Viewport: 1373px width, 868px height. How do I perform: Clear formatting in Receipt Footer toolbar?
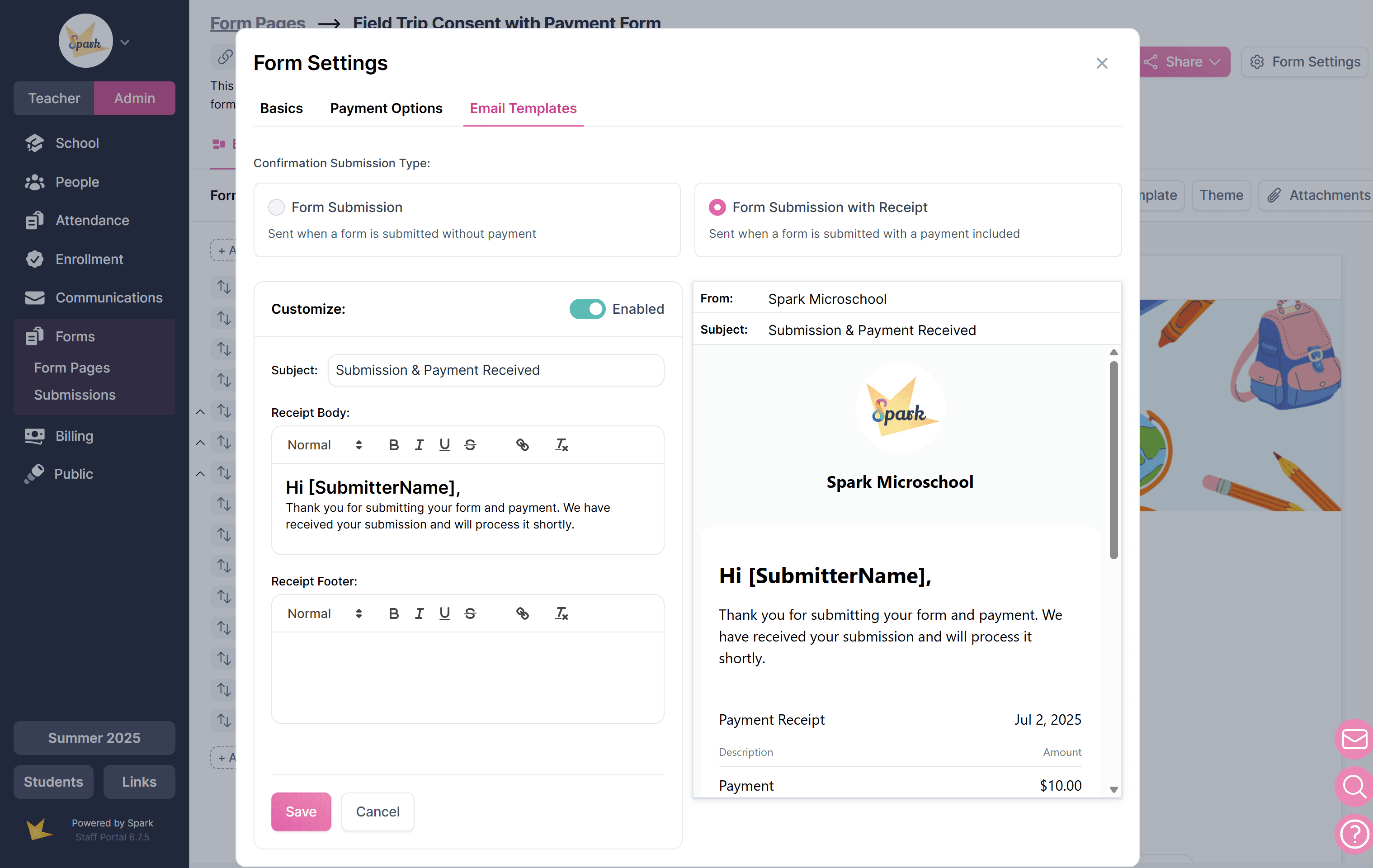(x=561, y=613)
